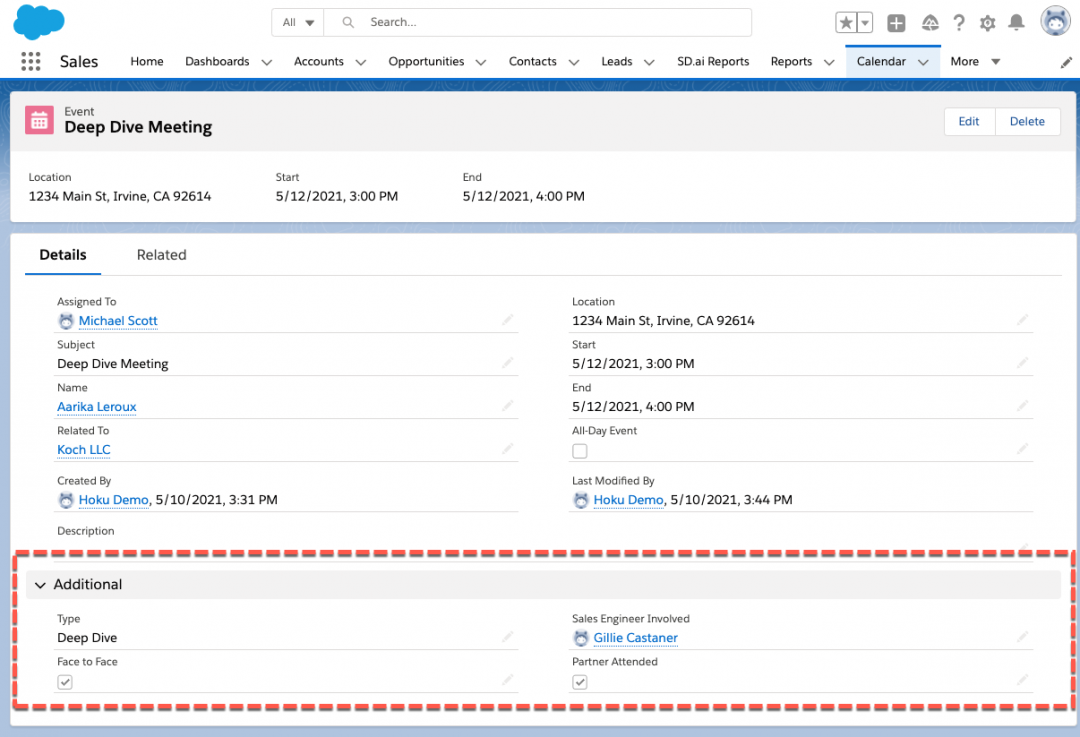Open the Setup gear icon
Image resolution: width=1080 pixels, height=737 pixels.
[988, 23]
